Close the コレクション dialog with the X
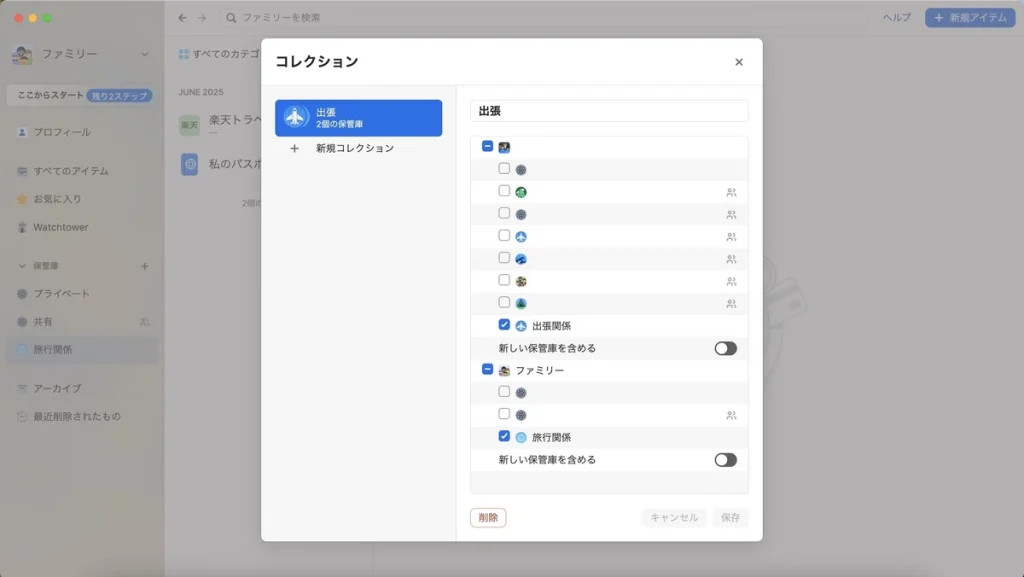Viewport: 1024px width, 577px height. tap(739, 62)
